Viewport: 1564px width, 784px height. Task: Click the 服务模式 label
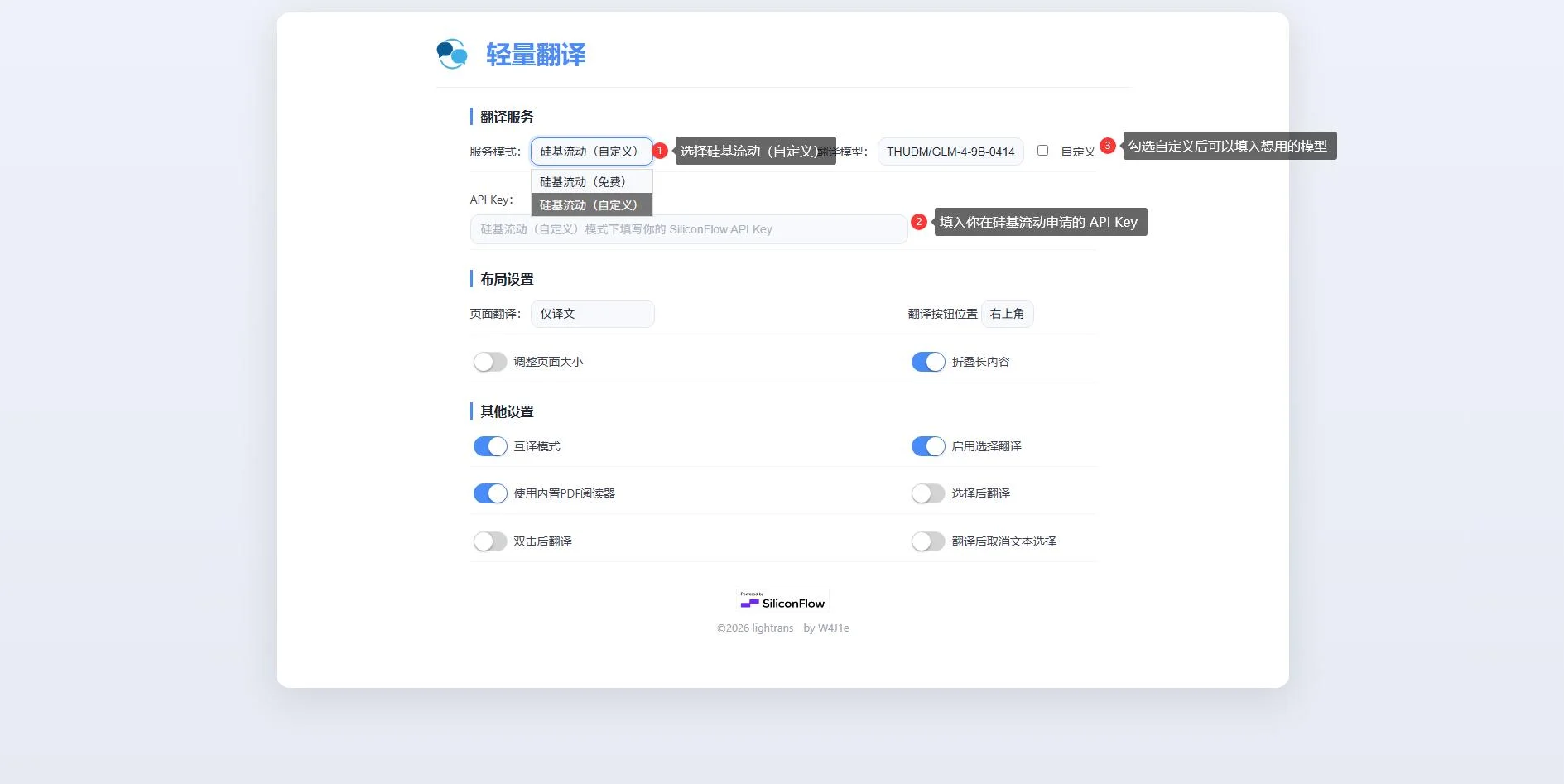495,152
